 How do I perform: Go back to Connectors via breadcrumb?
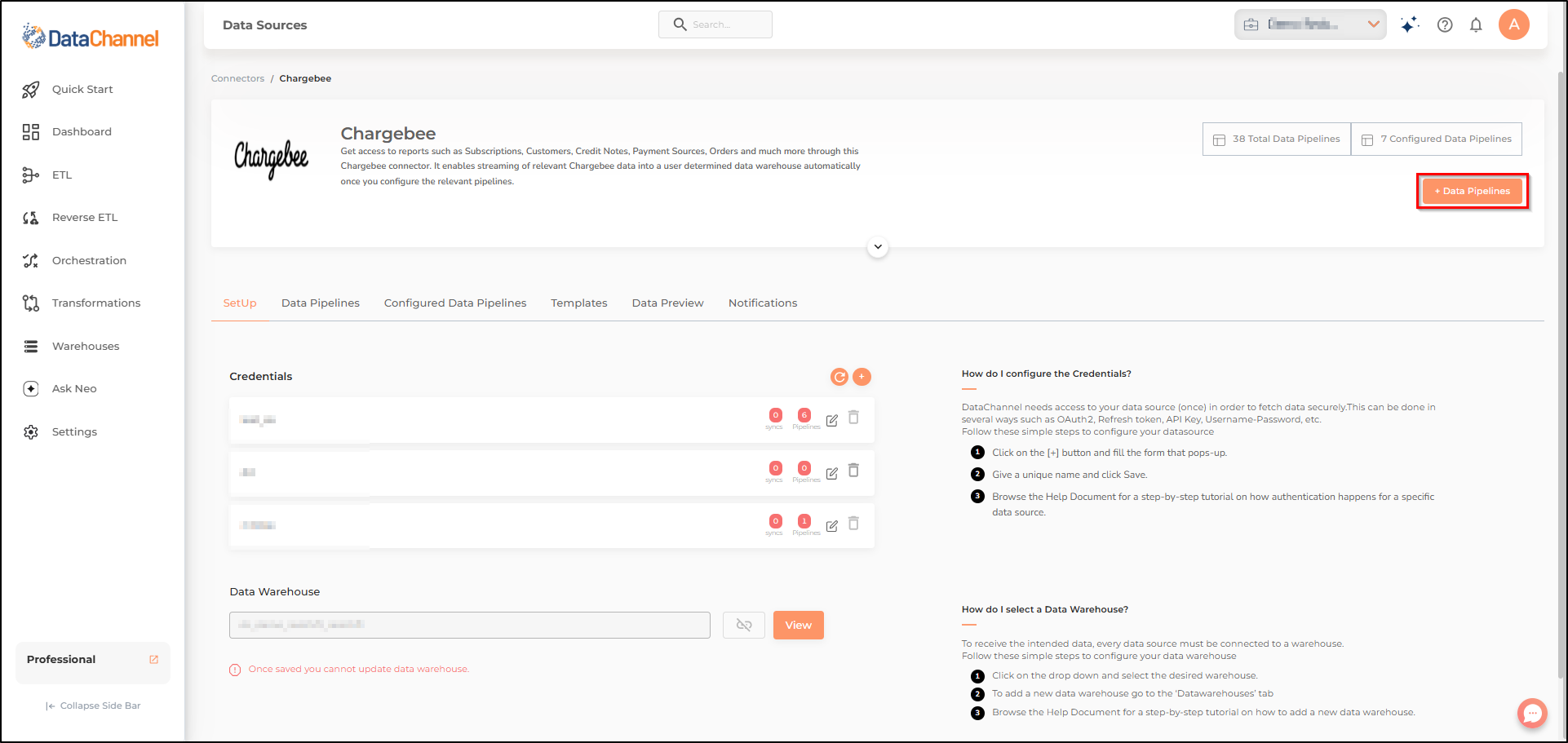[238, 79]
